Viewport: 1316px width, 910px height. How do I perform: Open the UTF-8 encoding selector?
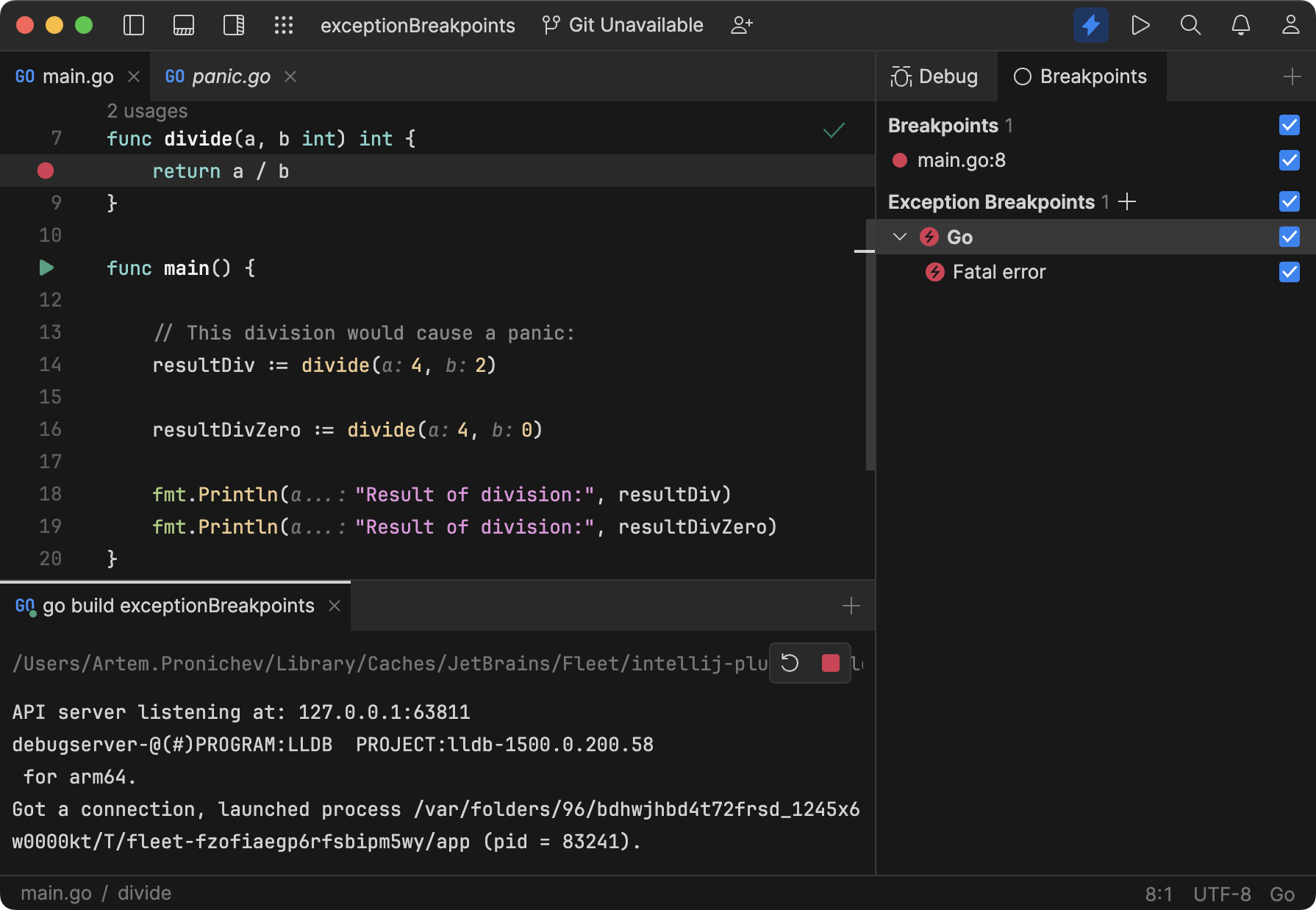pyautogui.click(x=1222, y=894)
